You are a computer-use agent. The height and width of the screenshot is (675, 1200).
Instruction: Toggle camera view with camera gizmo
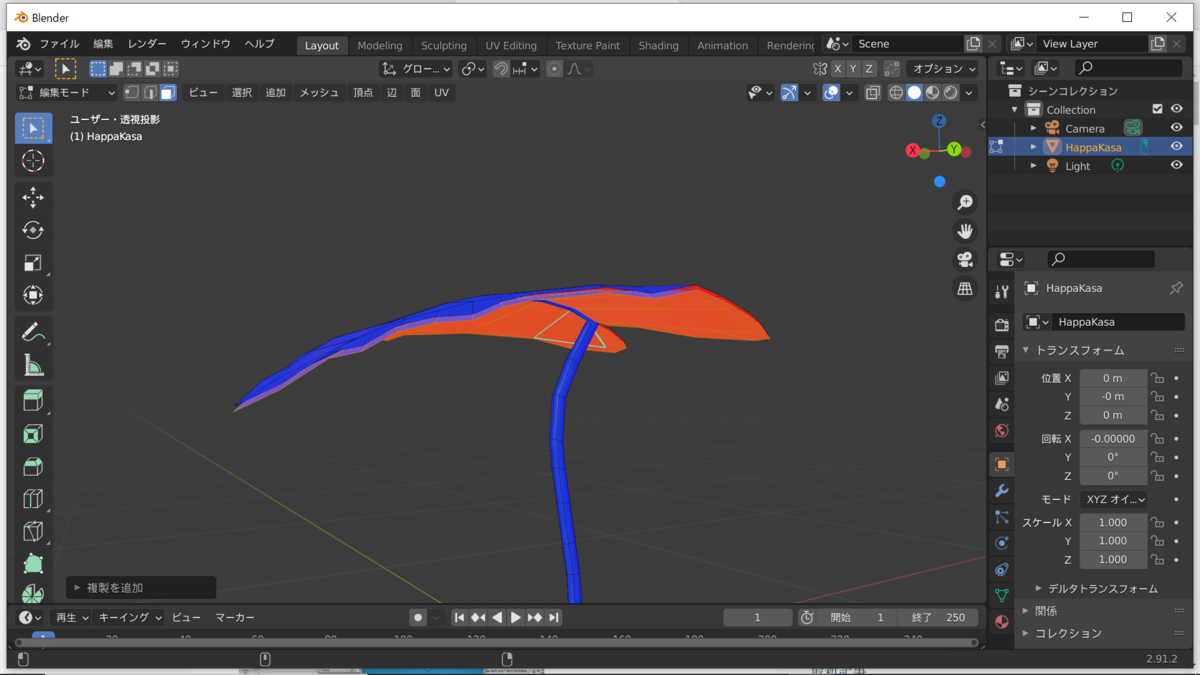(x=965, y=260)
